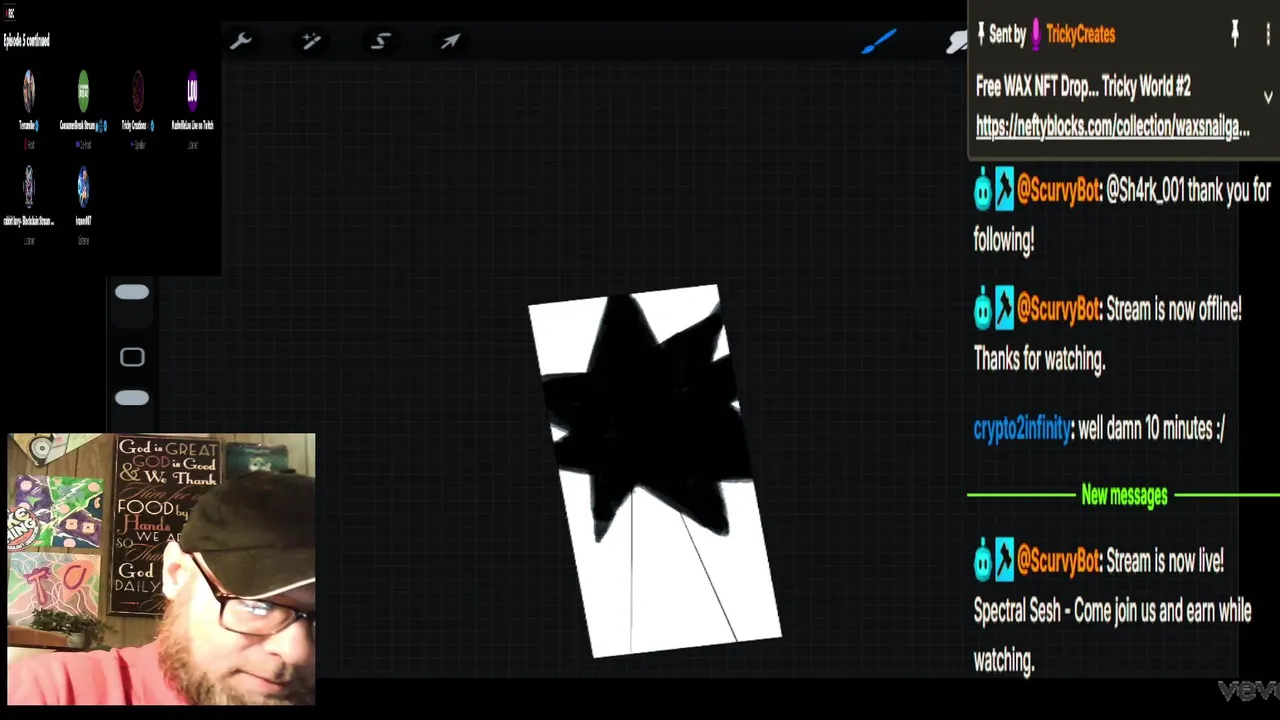Image resolution: width=1280 pixels, height=720 pixels.
Task: Open the Adjustments magic wand tool
Action: click(x=311, y=41)
